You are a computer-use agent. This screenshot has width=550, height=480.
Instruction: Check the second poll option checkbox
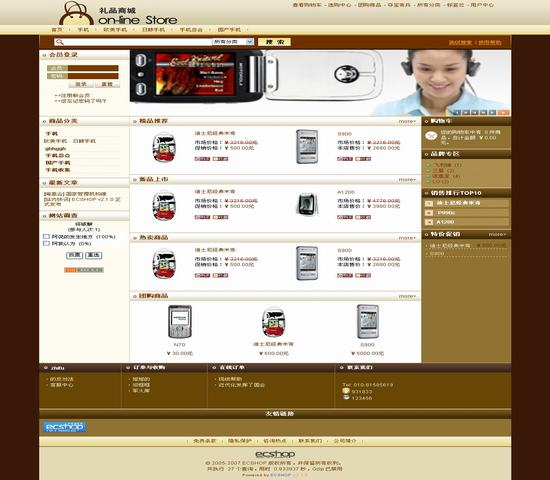(x=46, y=243)
